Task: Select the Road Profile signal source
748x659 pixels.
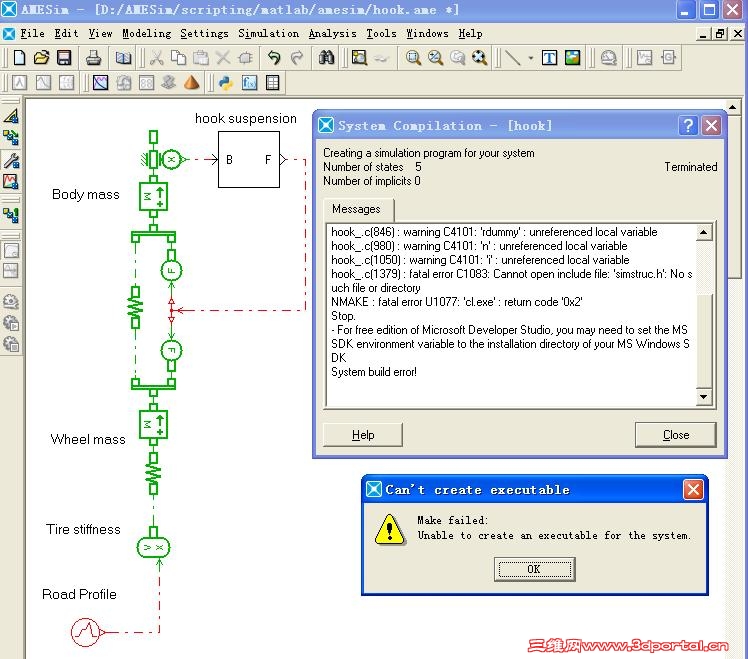Action: click(86, 632)
